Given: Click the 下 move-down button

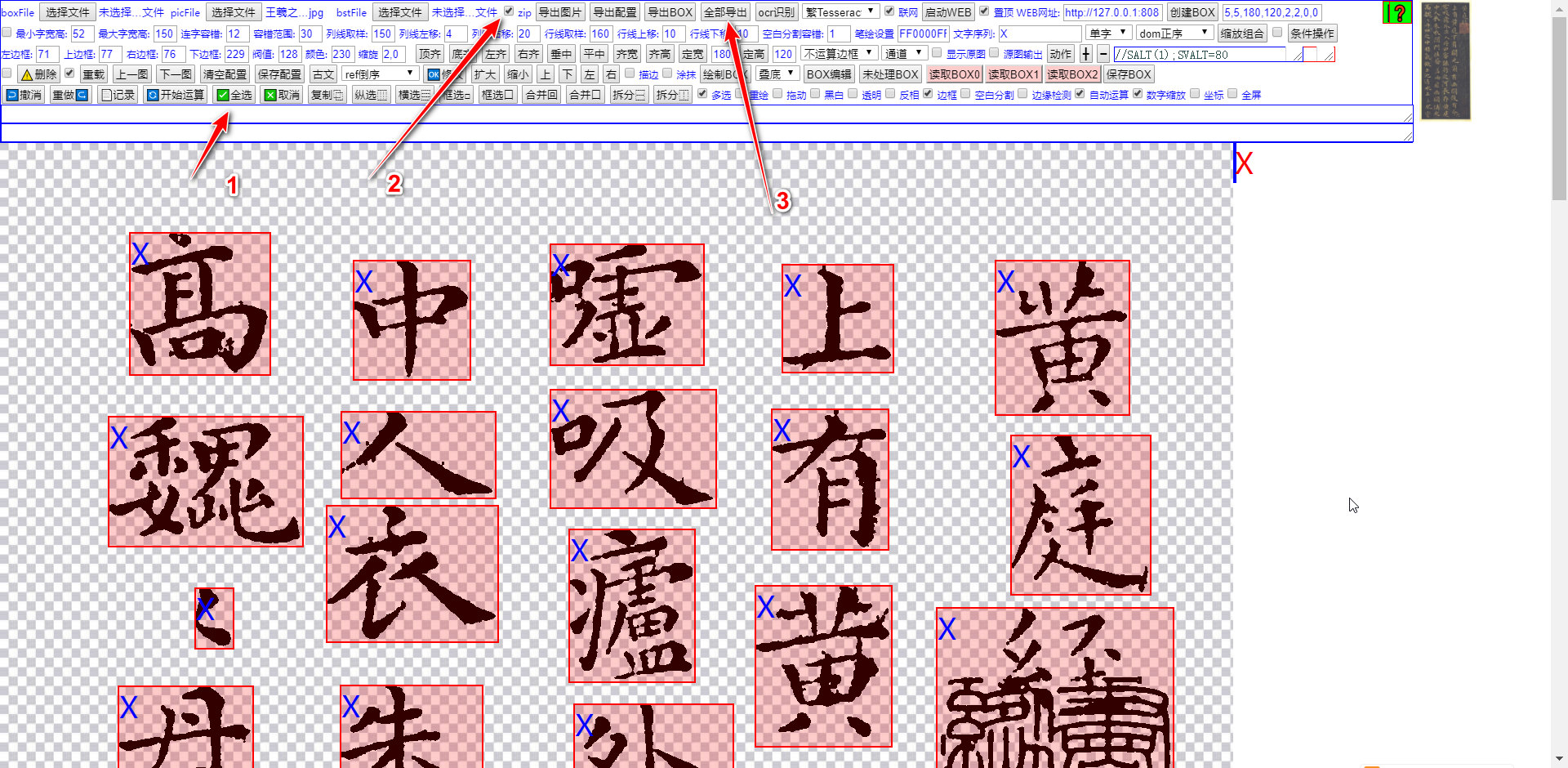Looking at the screenshot, I should (x=568, y=74).
